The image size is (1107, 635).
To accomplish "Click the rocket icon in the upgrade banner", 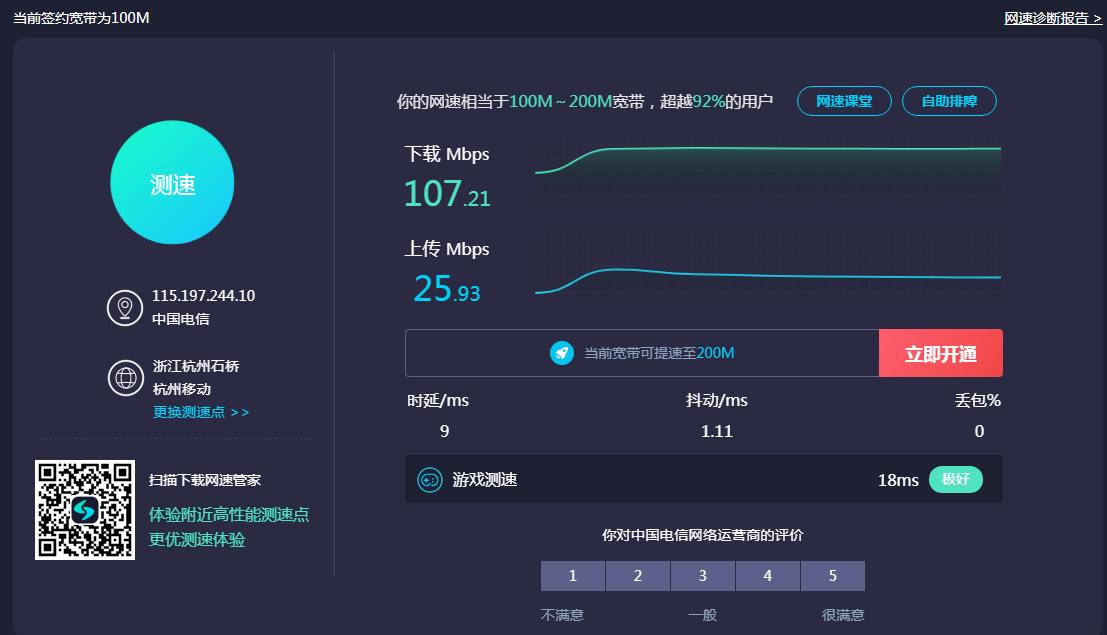I will [562, 353].
